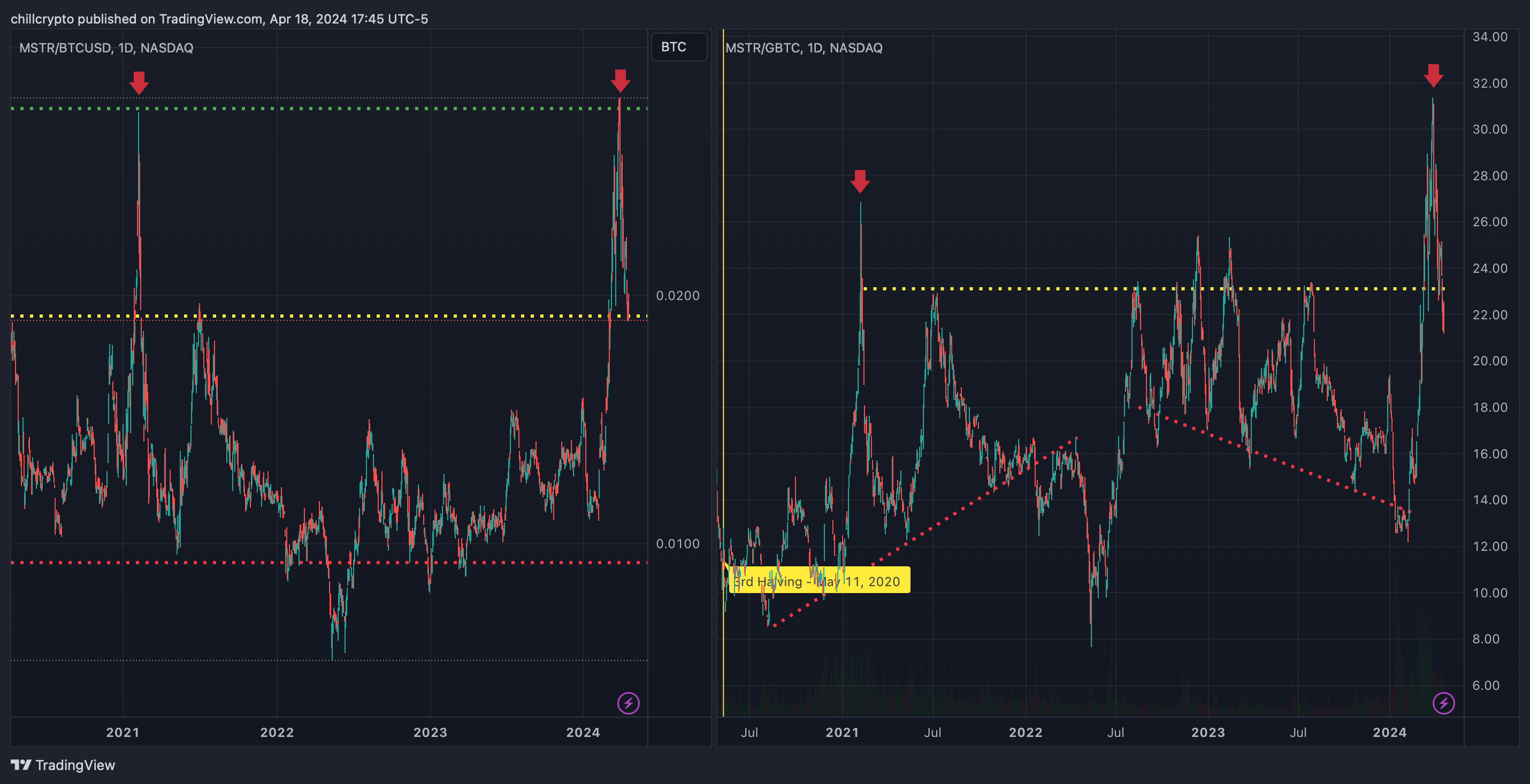Click the 2024 label on the left chart time axis

click(x=583, y=732)
